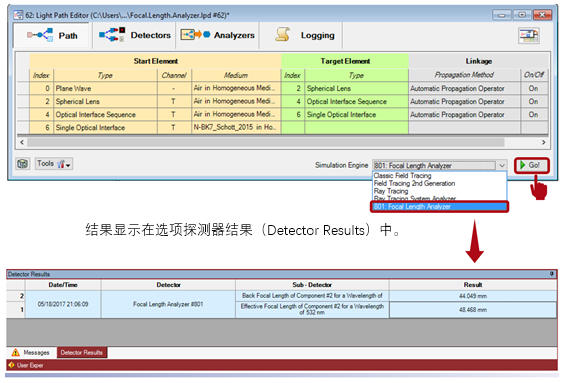Screen dimensions: 567x383
Task: Click the Path tab's node diagram icon
Action: click(40, 35)
